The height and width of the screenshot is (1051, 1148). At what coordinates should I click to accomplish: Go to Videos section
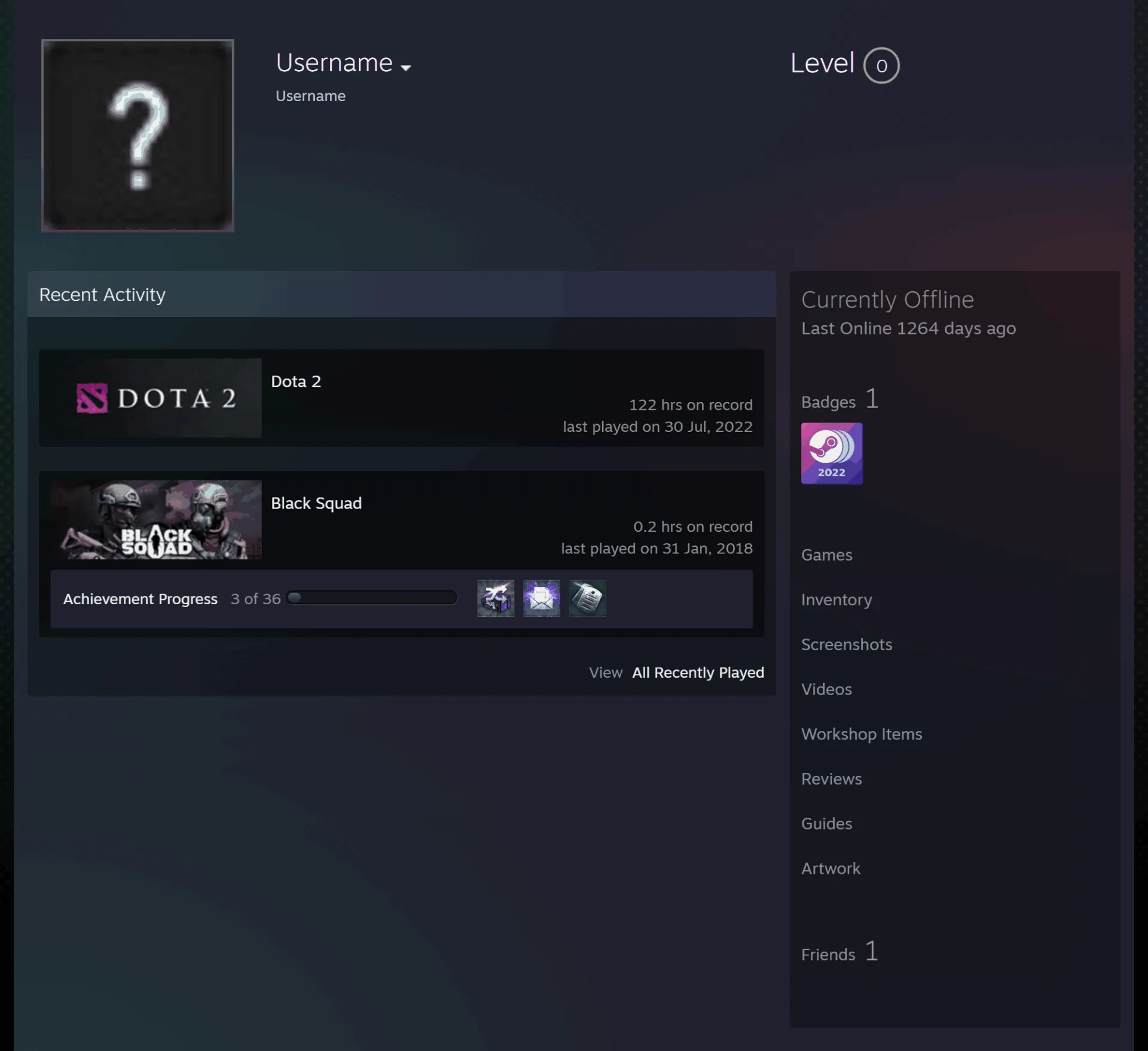[826, 690]
